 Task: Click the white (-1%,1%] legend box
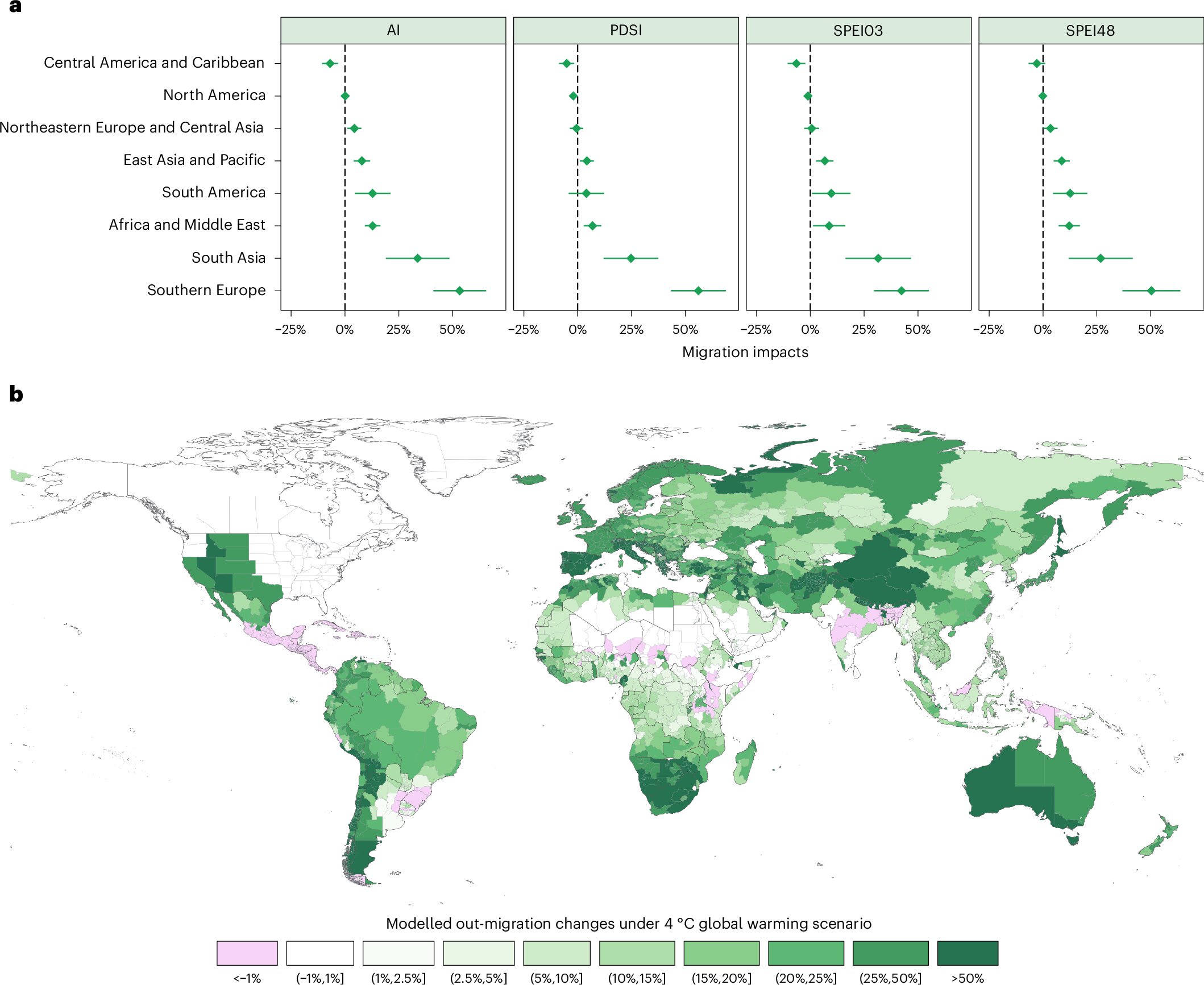tap(319, 953)
